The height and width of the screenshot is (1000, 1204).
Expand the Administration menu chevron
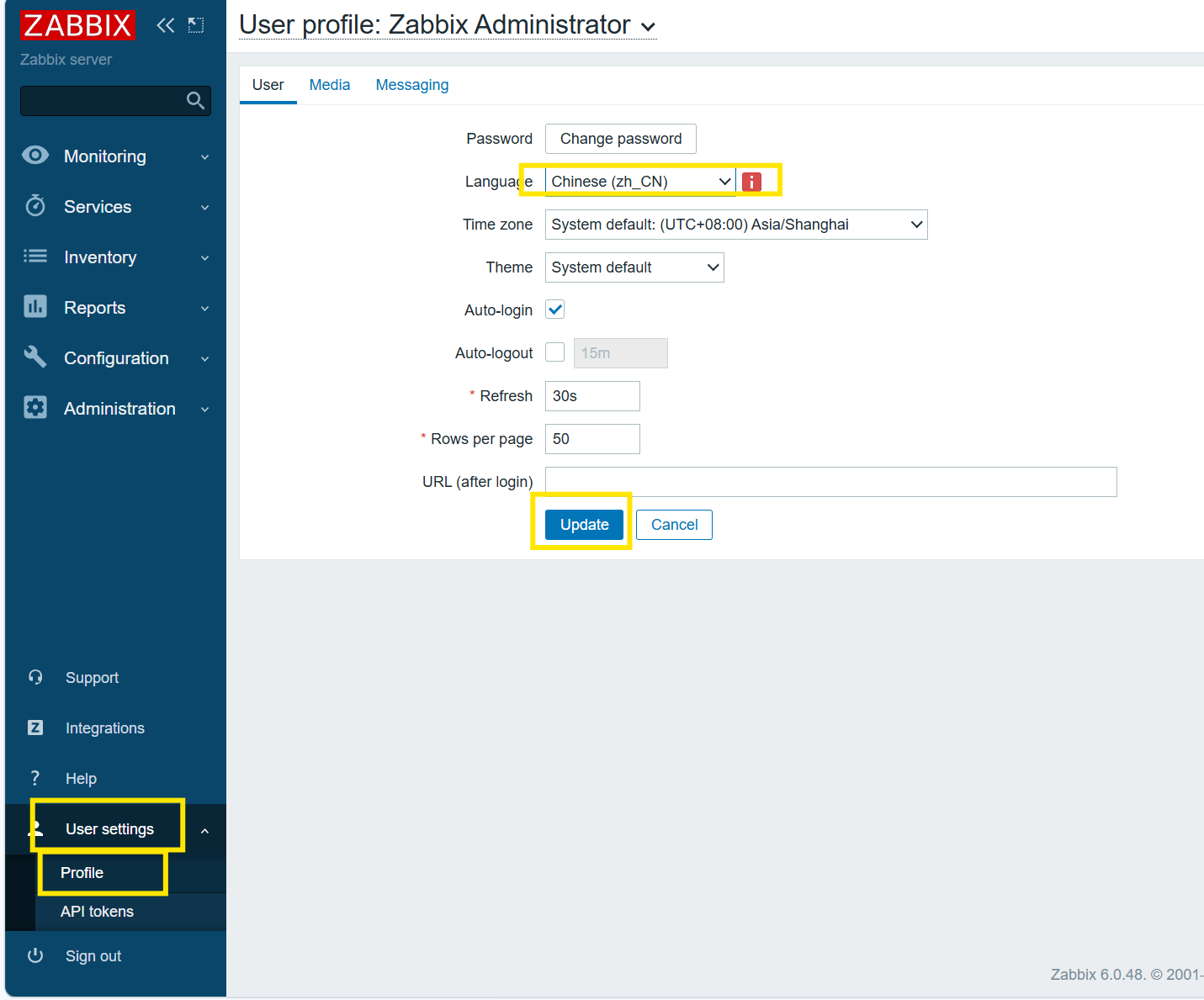coord(205,410)
